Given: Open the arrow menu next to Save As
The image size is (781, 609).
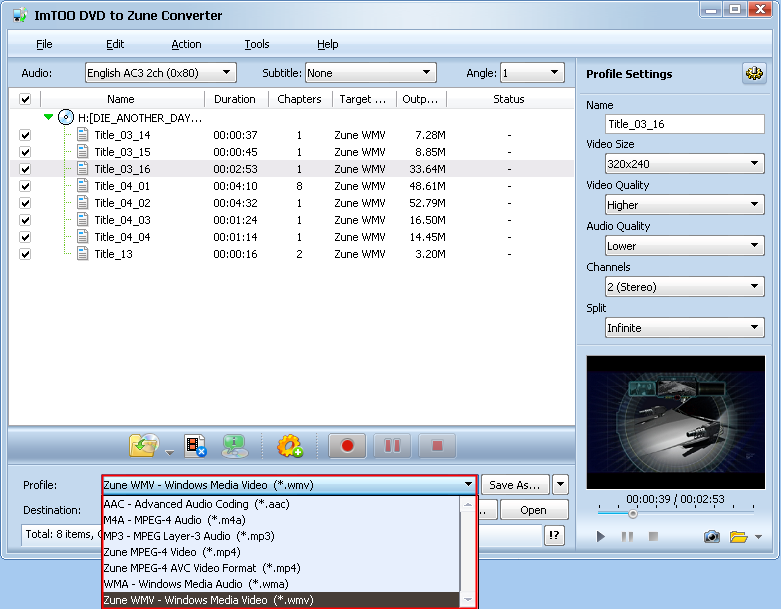Looking at the screenshot, I should pos(560,485).
